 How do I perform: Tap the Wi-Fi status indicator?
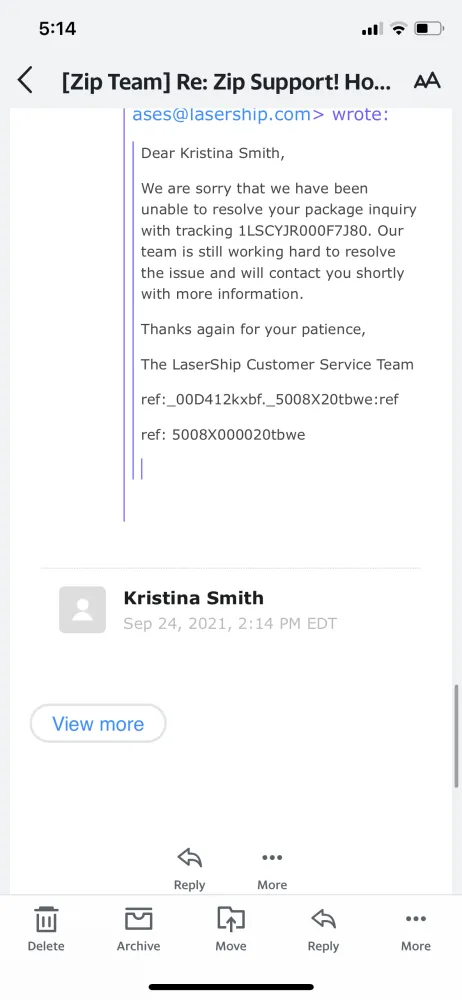pos(399,29)
